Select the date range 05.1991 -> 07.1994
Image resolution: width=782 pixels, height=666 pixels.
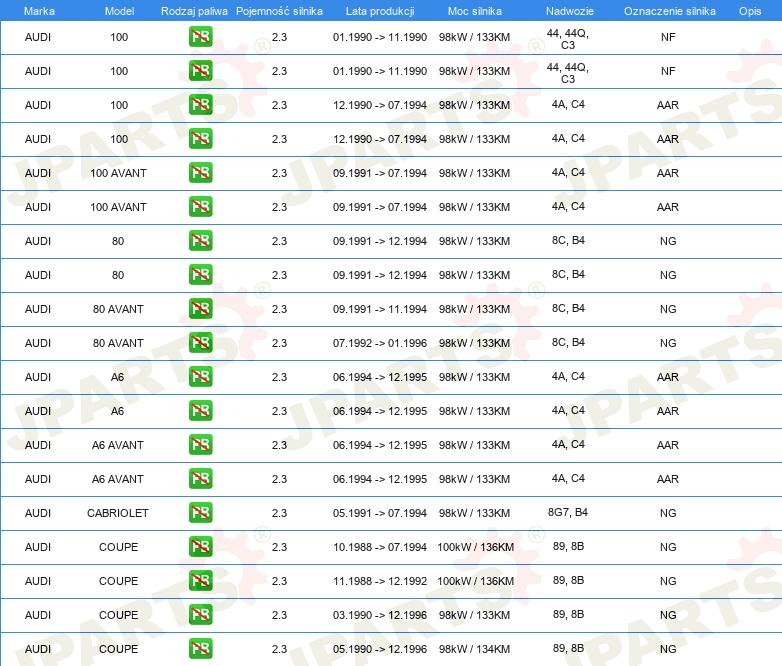[x=380, y=513]
